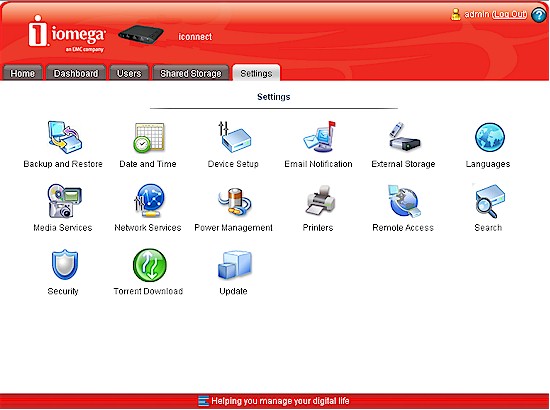Click the Languages label
550x410 pixels.
pyautogui.click(x=488, y=164)
